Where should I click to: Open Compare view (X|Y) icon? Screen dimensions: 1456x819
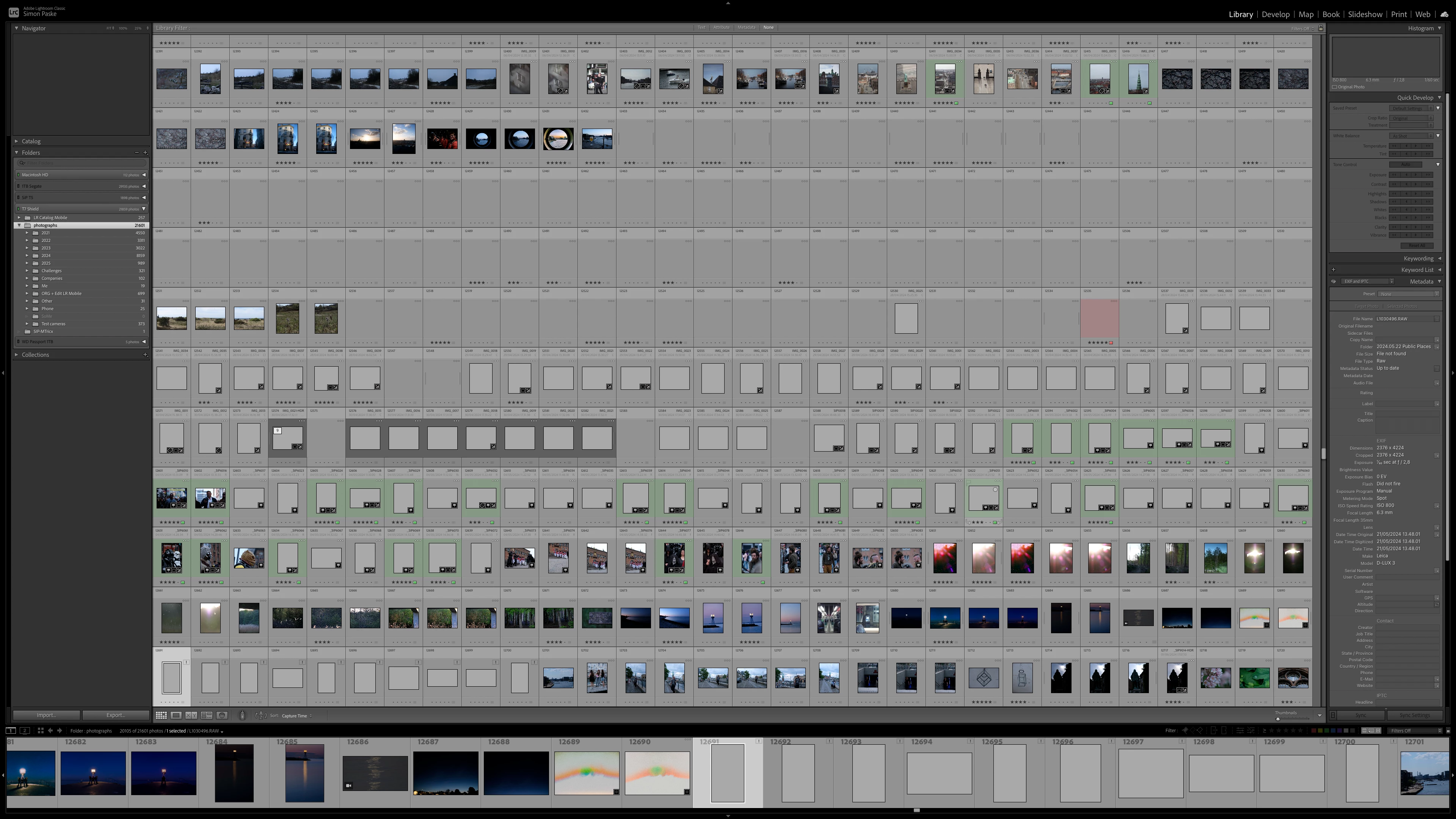[191, 715]
